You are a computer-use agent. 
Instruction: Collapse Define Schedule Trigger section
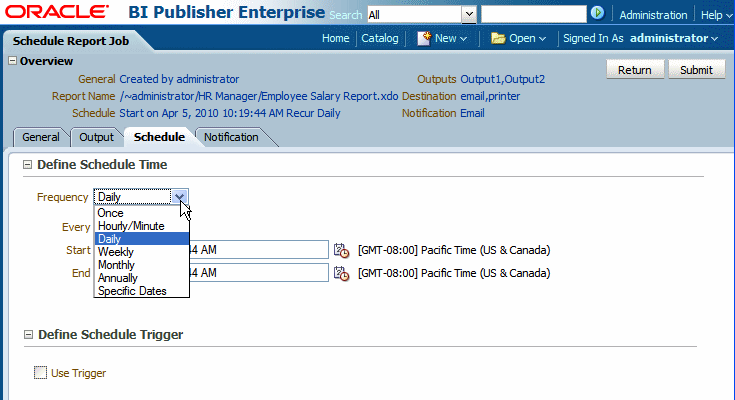29,335
